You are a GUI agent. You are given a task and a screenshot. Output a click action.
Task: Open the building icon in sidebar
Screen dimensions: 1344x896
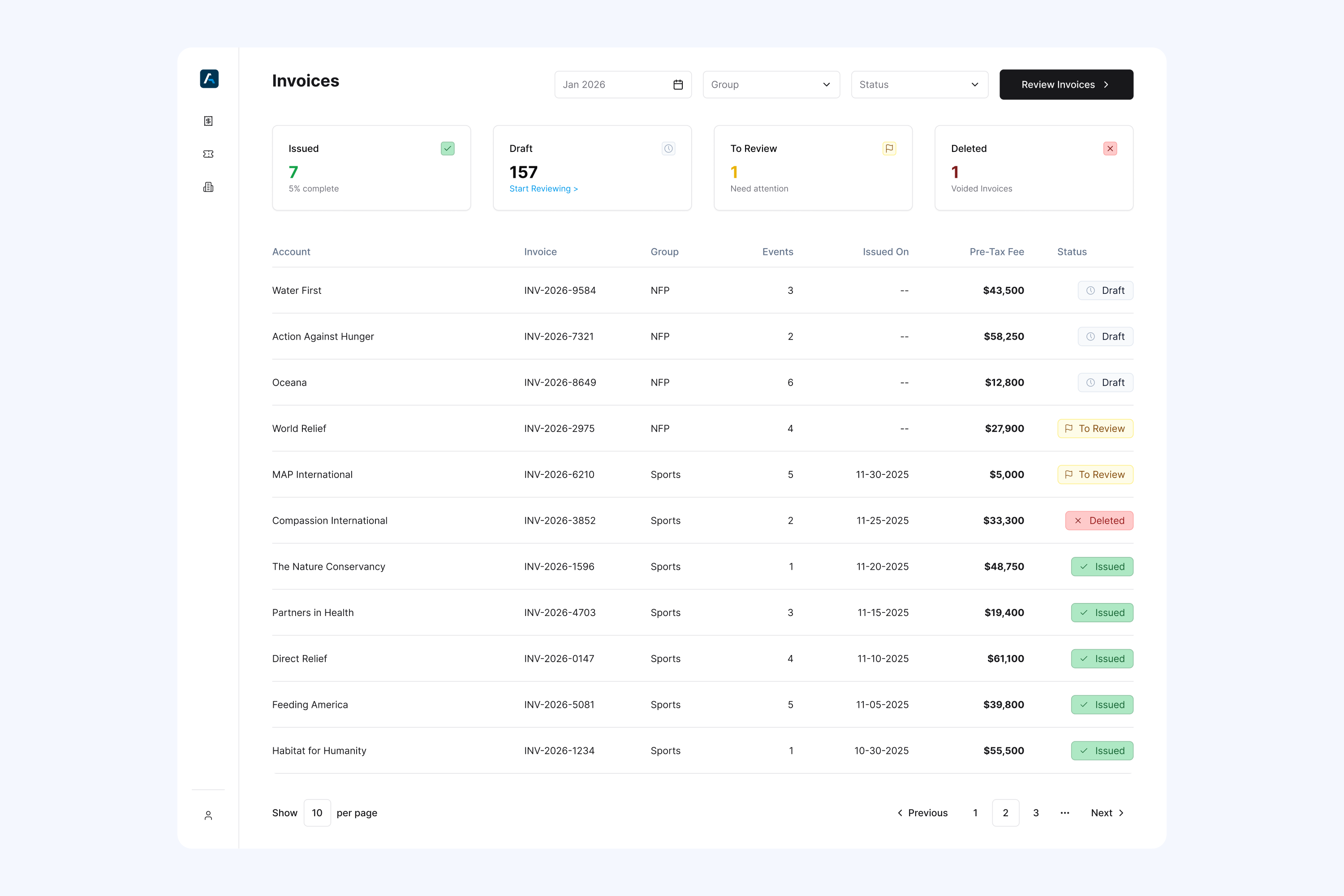[x=208, y=187]
